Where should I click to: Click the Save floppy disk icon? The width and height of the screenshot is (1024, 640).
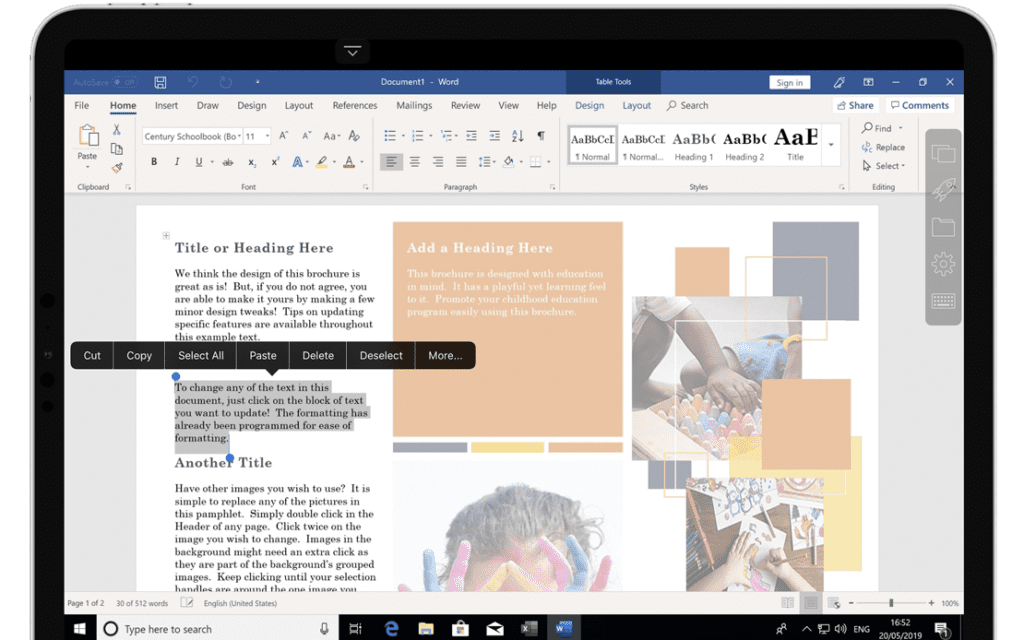pos(160,82)
